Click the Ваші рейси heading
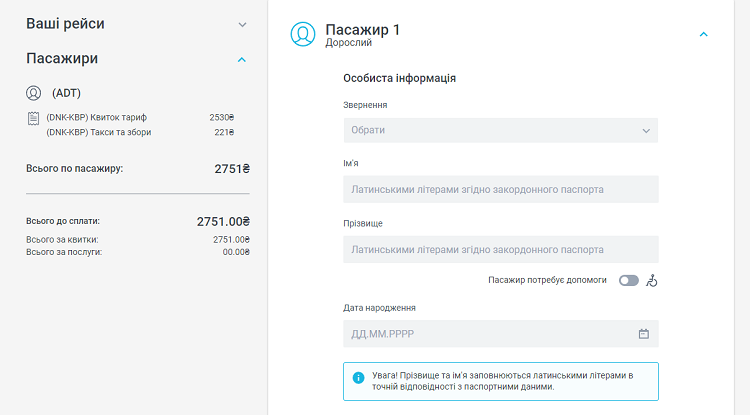Image resolution: width=750 pixels, height=415 pixels. [x=65, y=23]
